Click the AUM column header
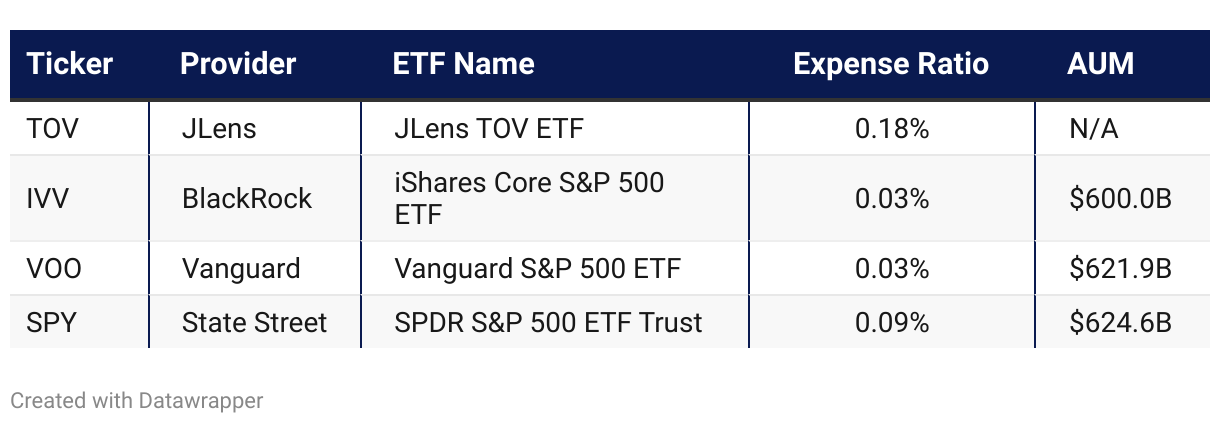The height and width of the screenshot is (424, 1220). pos(1101,65)
